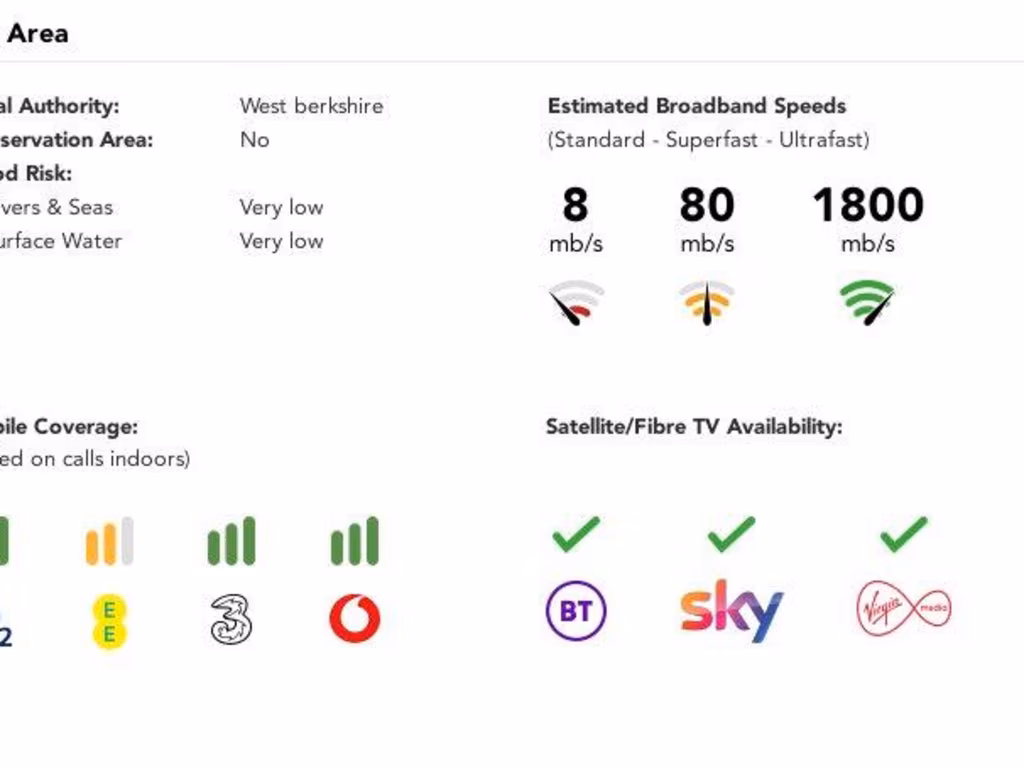Click the Virgin Media logo

[x=904, y=609]
